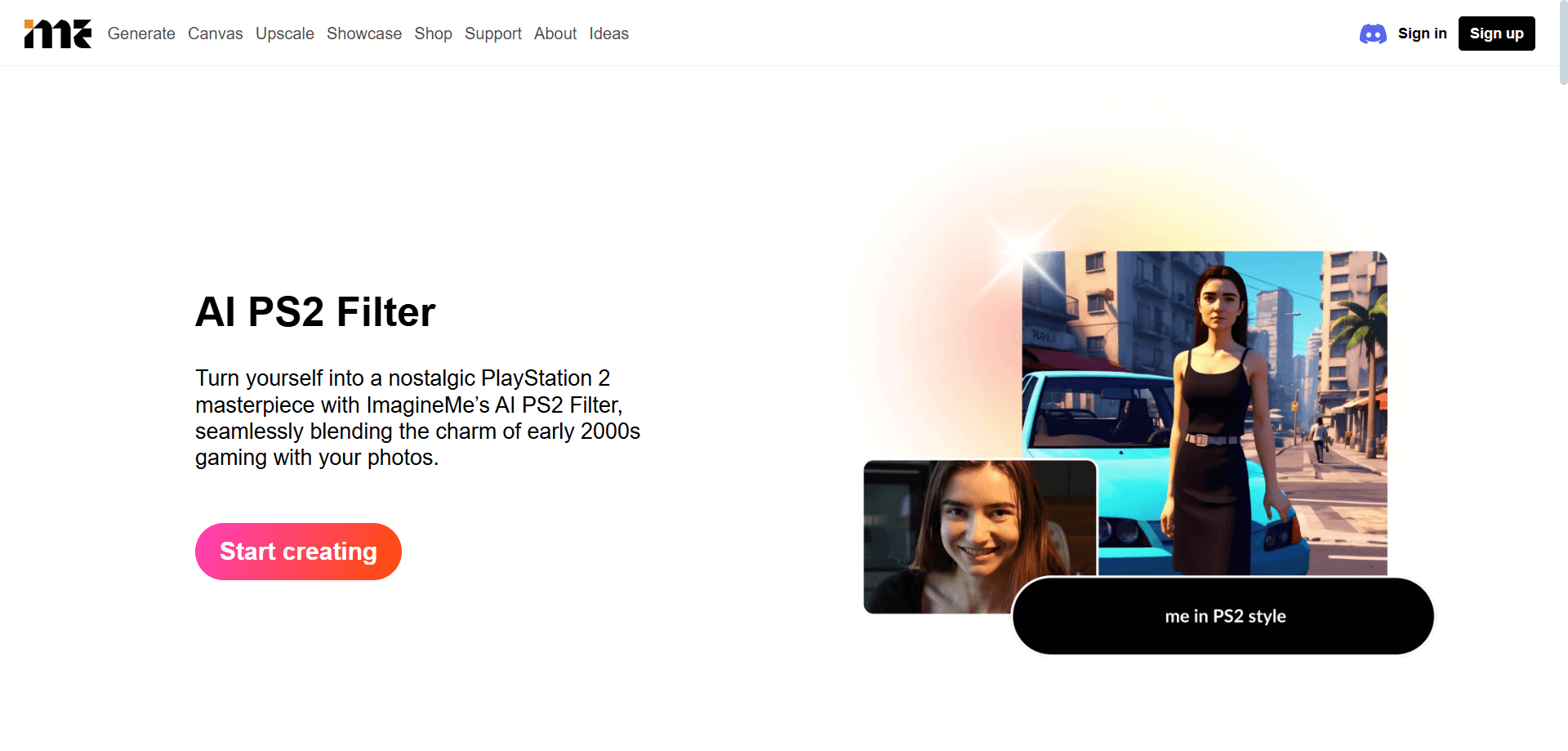Open the Generate menu item
This screenshot has width=1568, height=751.
coord(141,34)
